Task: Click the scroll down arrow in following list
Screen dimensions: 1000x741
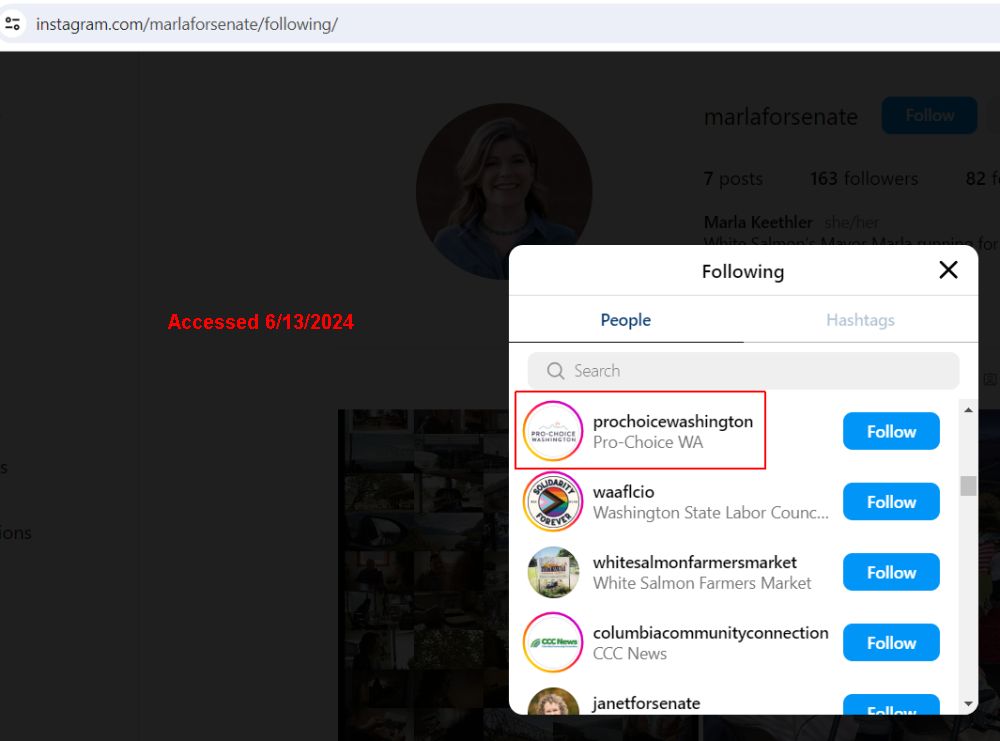Action: (x=968, y=704)
